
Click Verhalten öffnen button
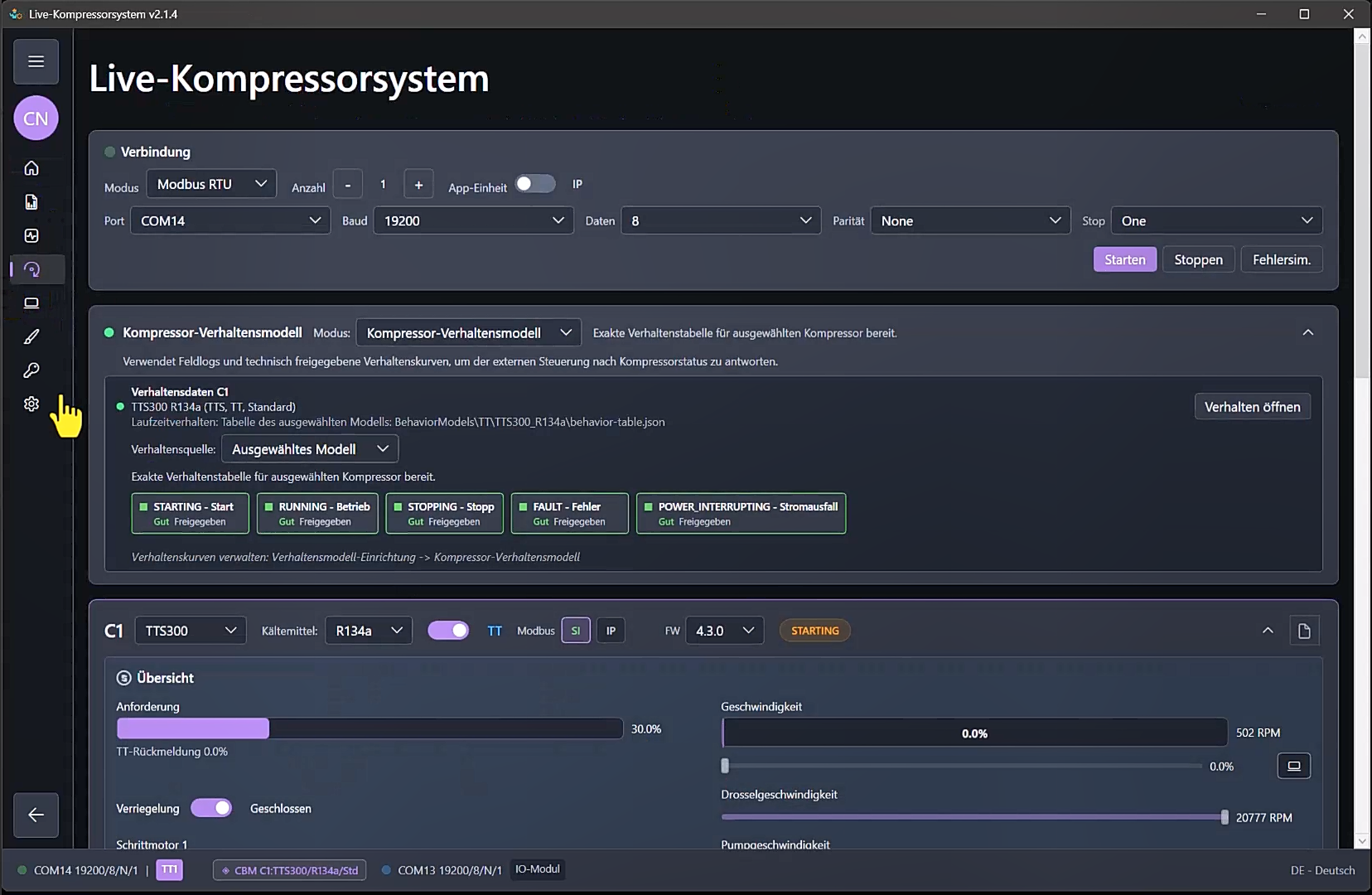pyautogui.click(x=1252, y=407)
